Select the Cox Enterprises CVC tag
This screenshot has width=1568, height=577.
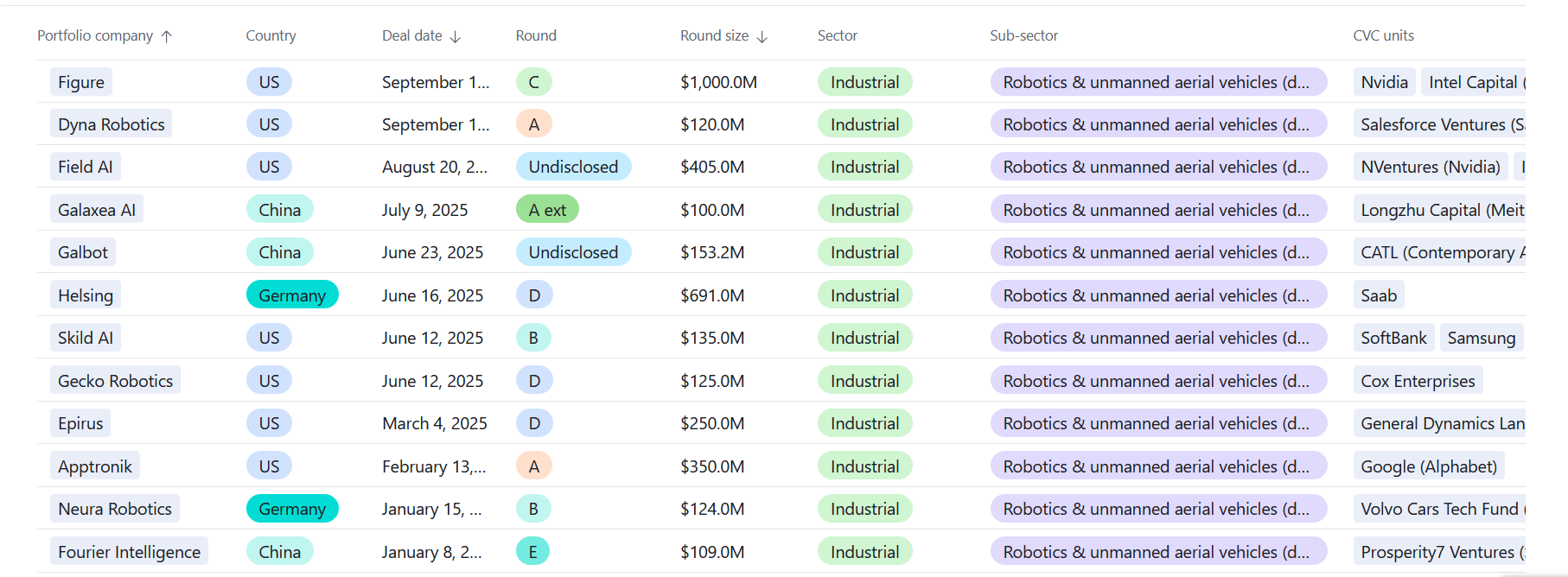[x=1418, y=381]
